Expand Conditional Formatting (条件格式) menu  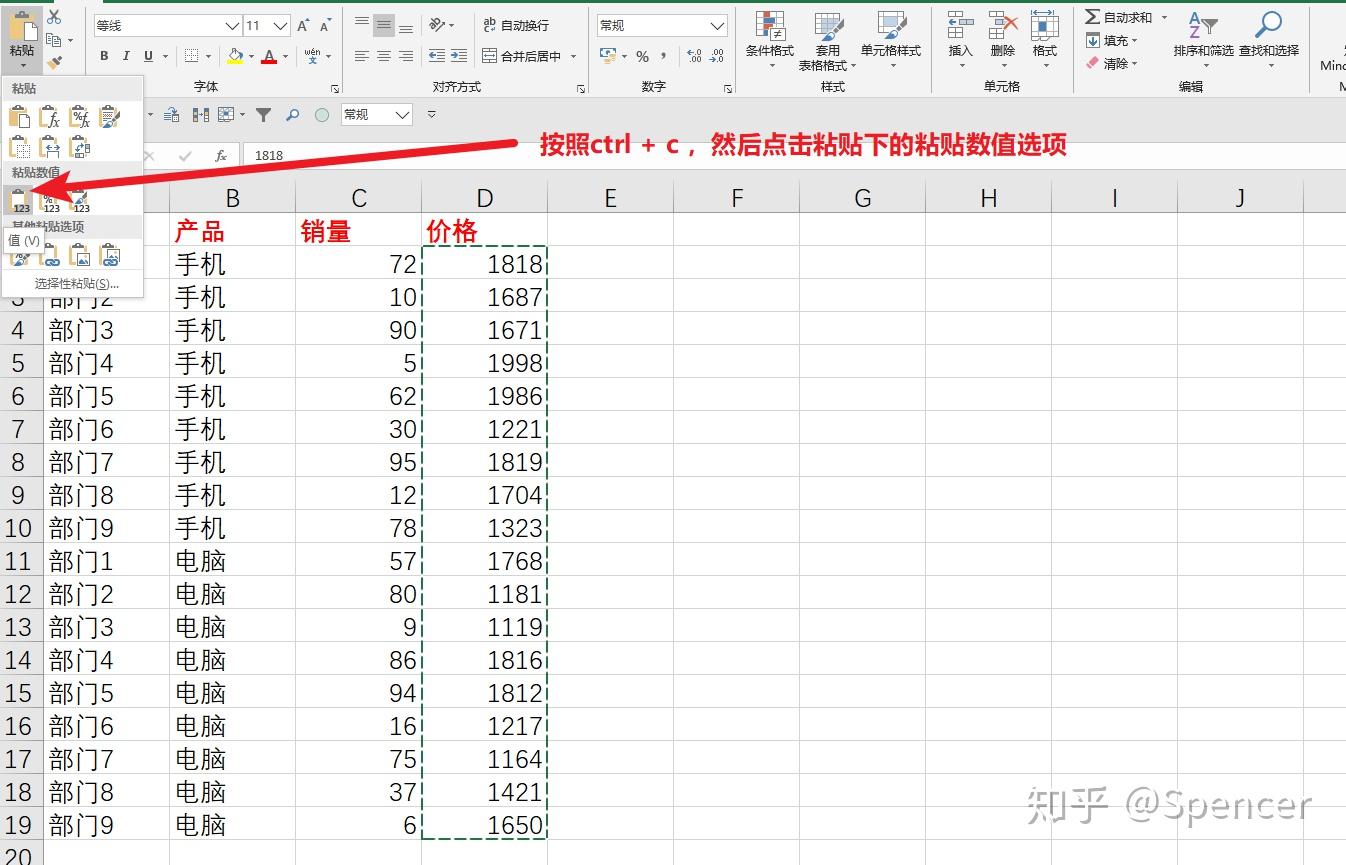[769, 41]
